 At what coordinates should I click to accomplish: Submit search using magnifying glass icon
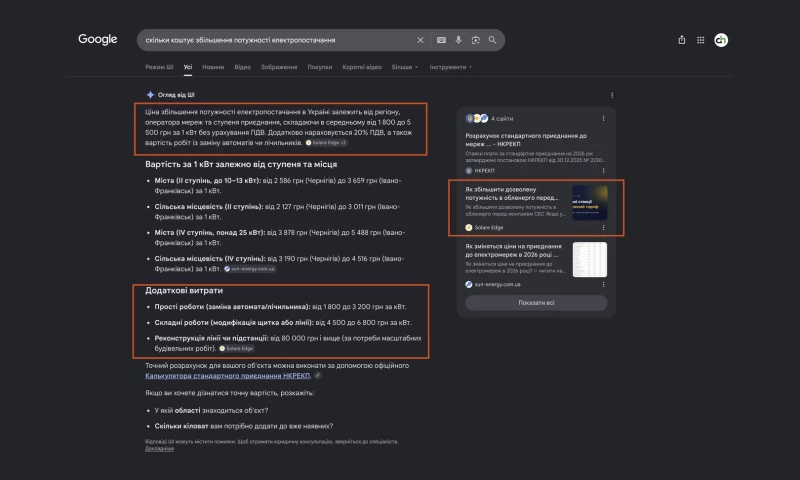click(492, 40)
